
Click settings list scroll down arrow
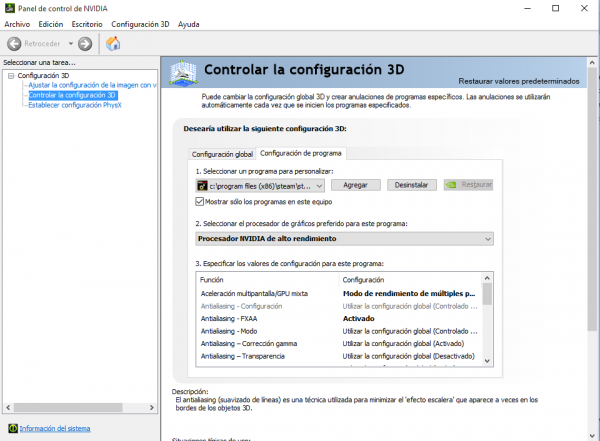[x=487, y=361]
